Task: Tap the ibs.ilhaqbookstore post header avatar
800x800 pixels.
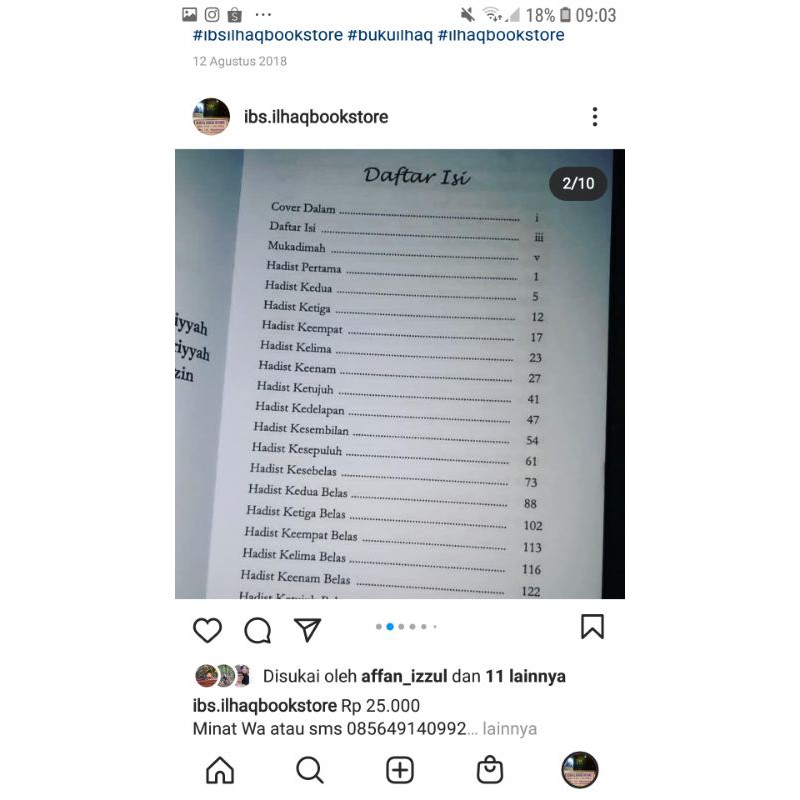Action: tap(211, 117)
